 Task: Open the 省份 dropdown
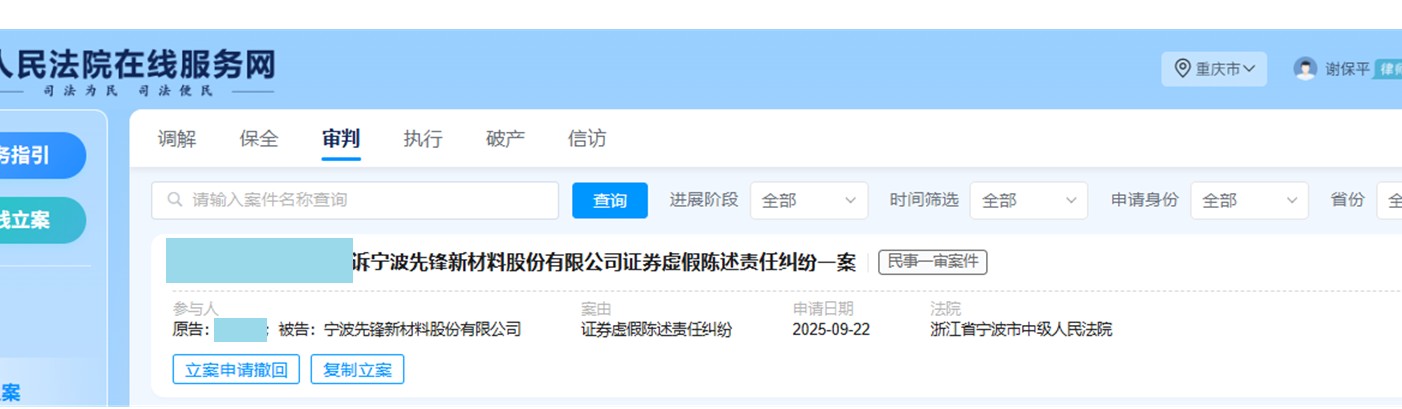tap(1389, 200)
